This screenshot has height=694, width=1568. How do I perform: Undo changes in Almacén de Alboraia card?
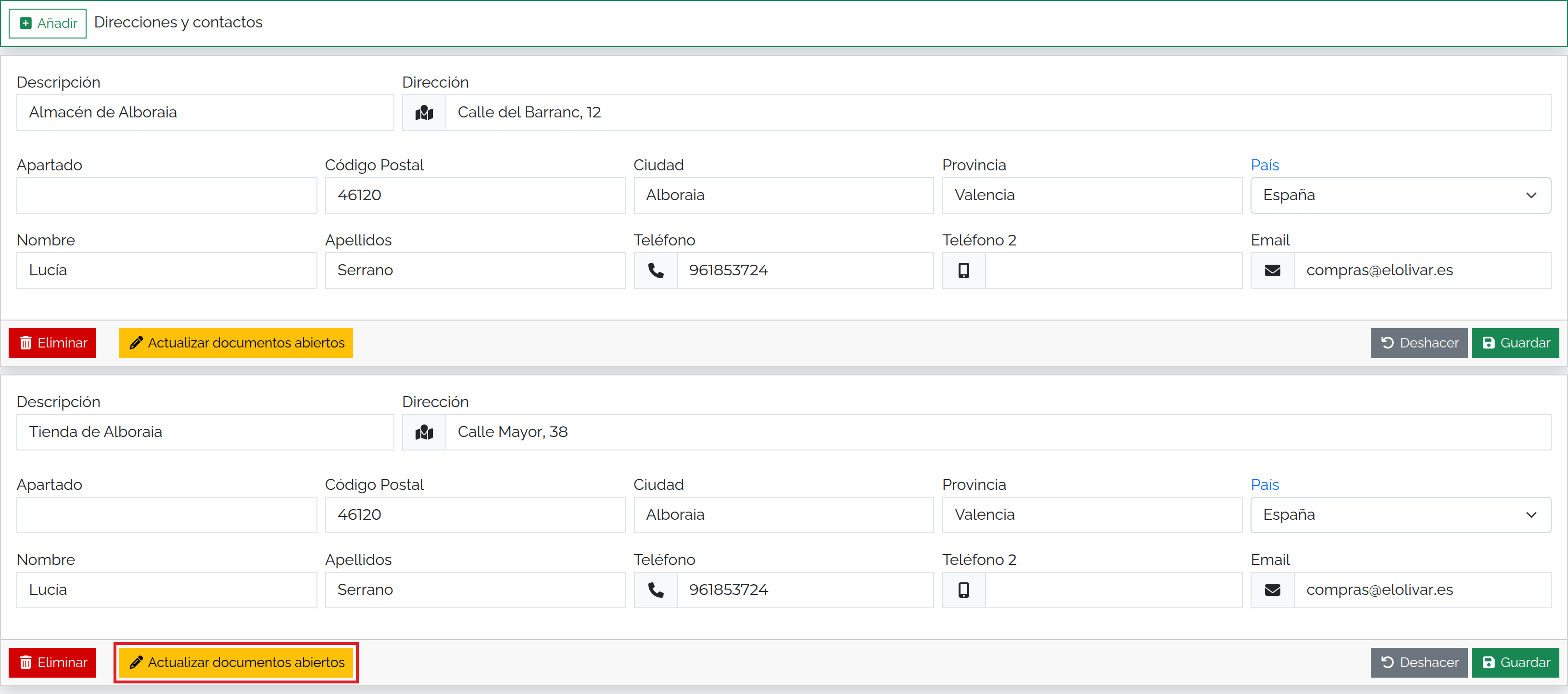[1419, 343]
